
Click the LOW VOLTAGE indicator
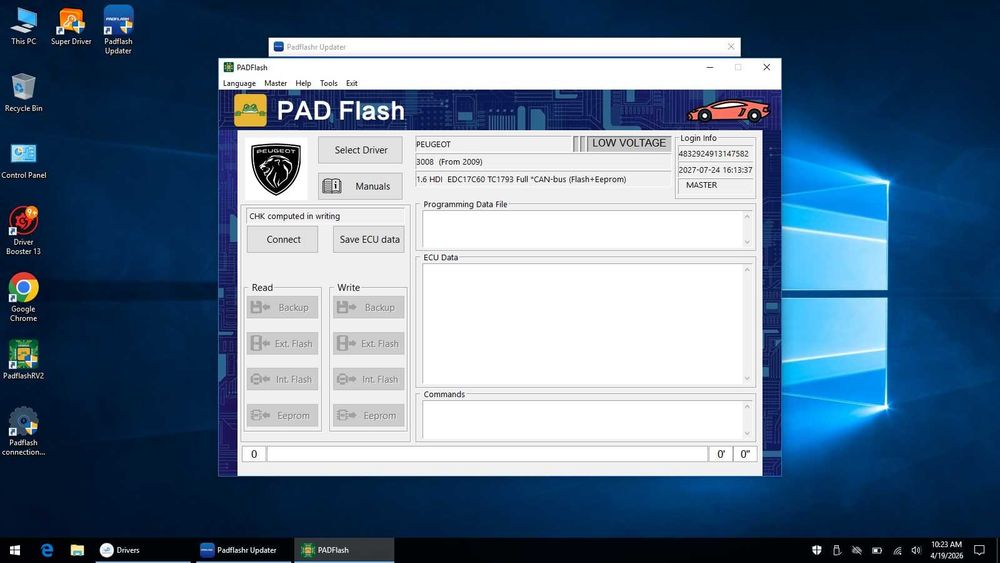tap(628, 143)
